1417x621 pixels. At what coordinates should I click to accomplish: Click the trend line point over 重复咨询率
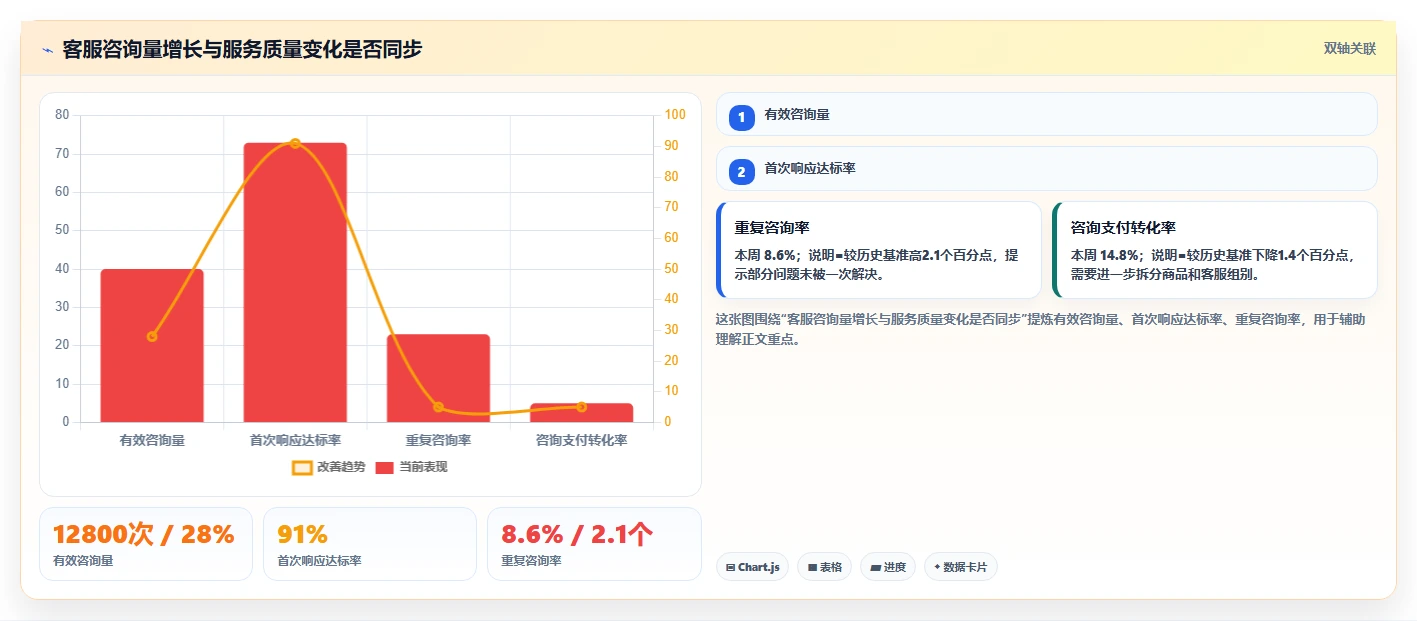438,407
